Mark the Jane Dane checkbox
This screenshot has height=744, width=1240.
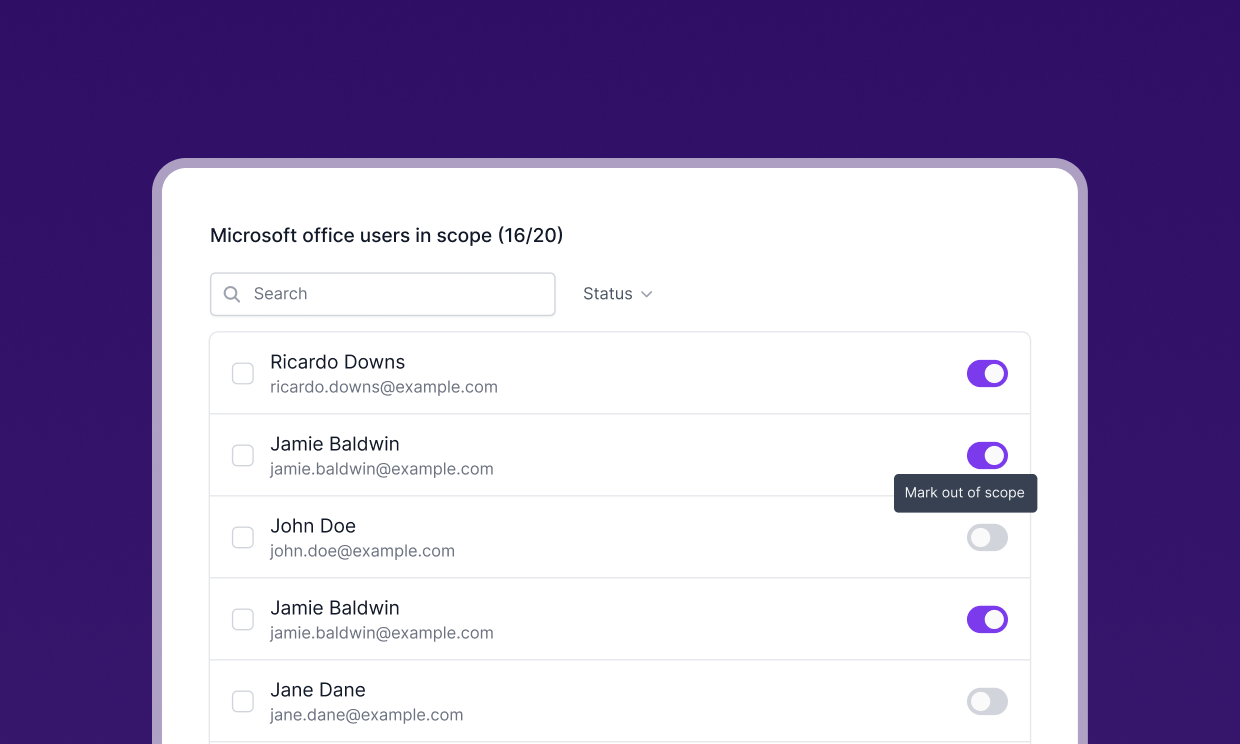[243, 702]
